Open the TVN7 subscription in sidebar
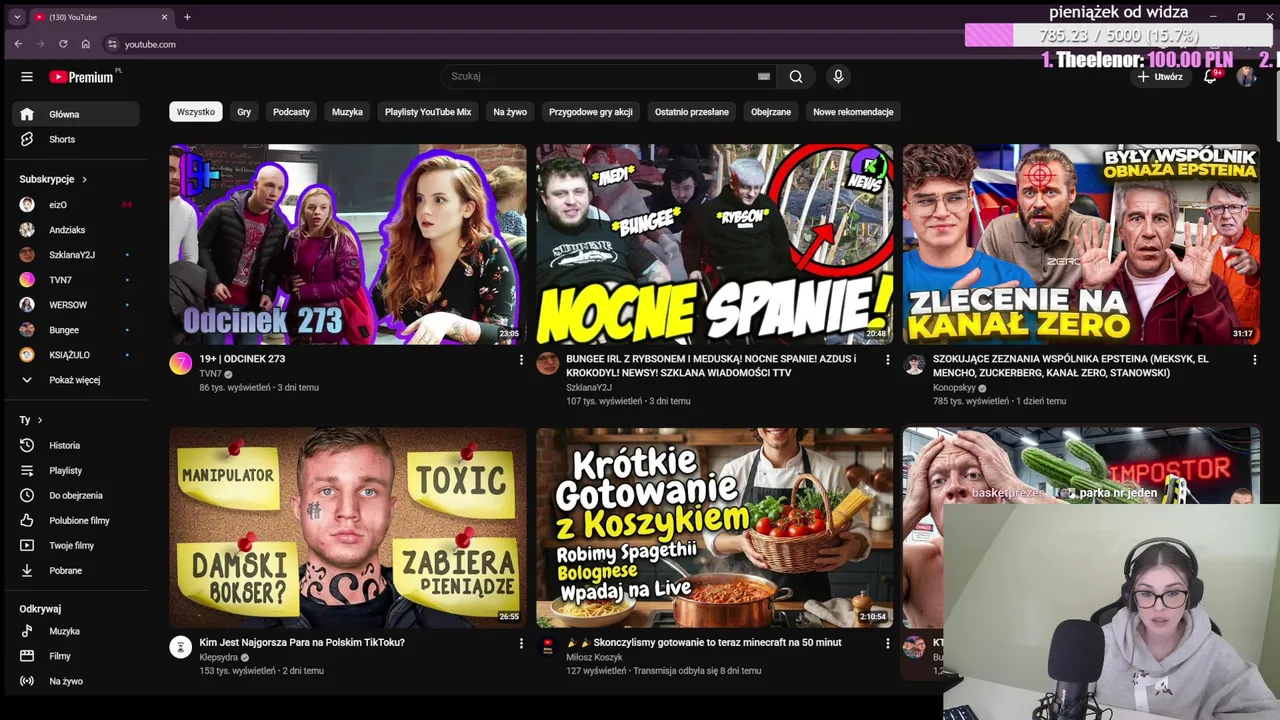 76,279
